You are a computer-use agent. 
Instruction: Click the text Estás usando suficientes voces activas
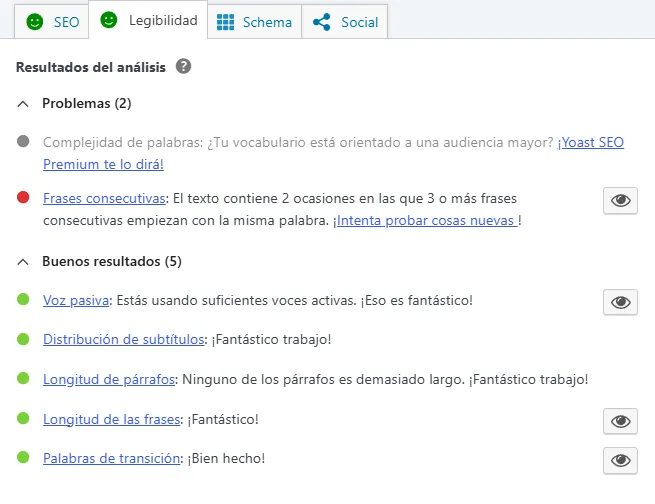[x=236, y=300]
